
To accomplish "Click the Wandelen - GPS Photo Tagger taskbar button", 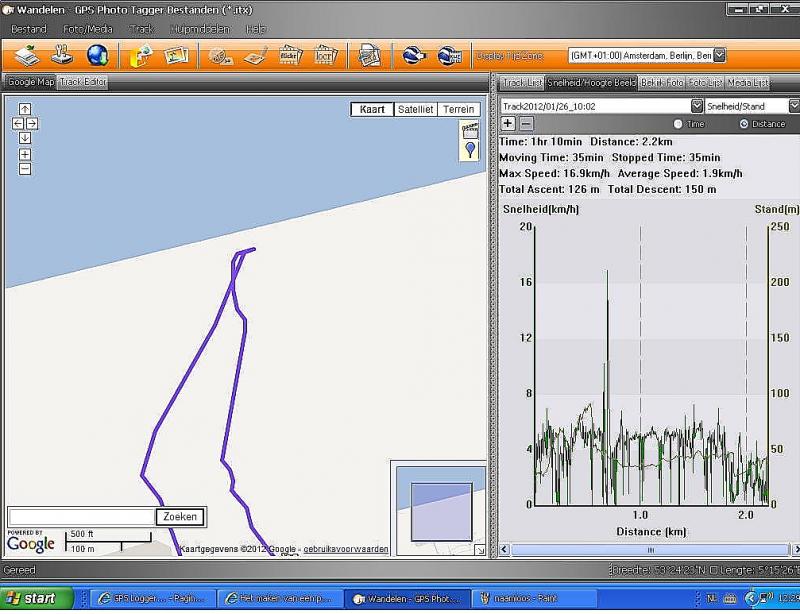I will pos(407,598).
